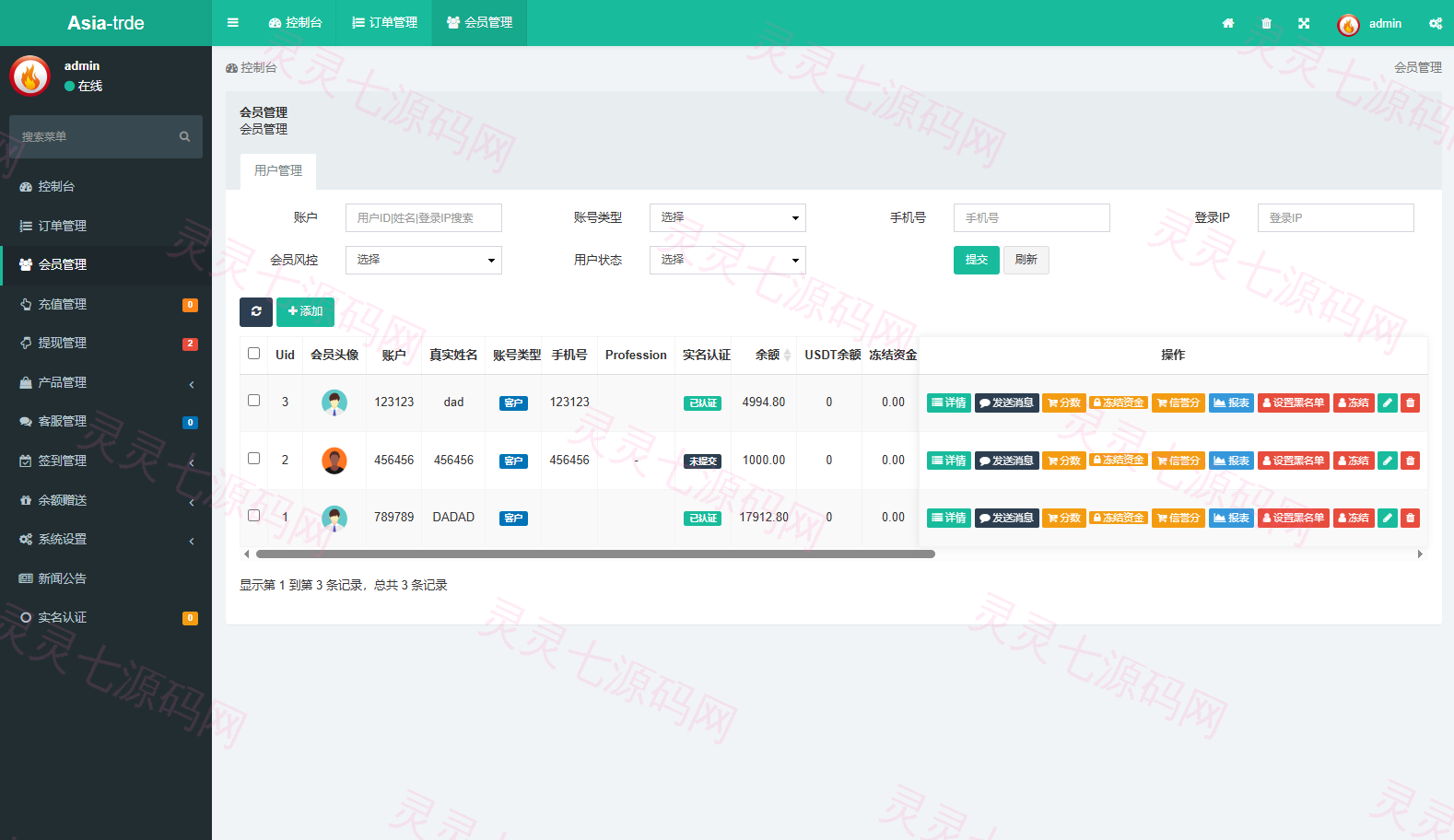The image size is (1454, 840).
Task: Click the 刷新 refresh button
Action: pyautogui.click(x=1026, y=260)
